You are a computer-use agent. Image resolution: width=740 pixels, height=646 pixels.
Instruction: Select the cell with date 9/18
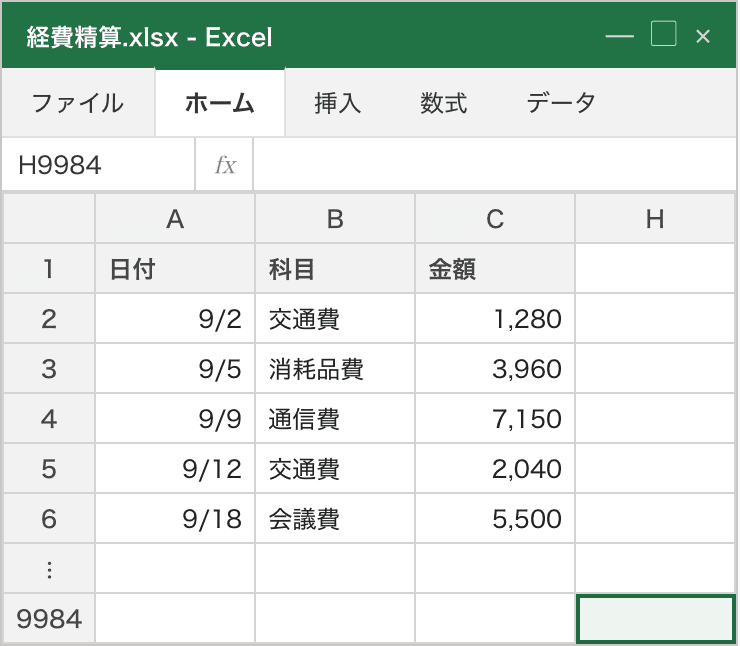click(x=175, y=519)
